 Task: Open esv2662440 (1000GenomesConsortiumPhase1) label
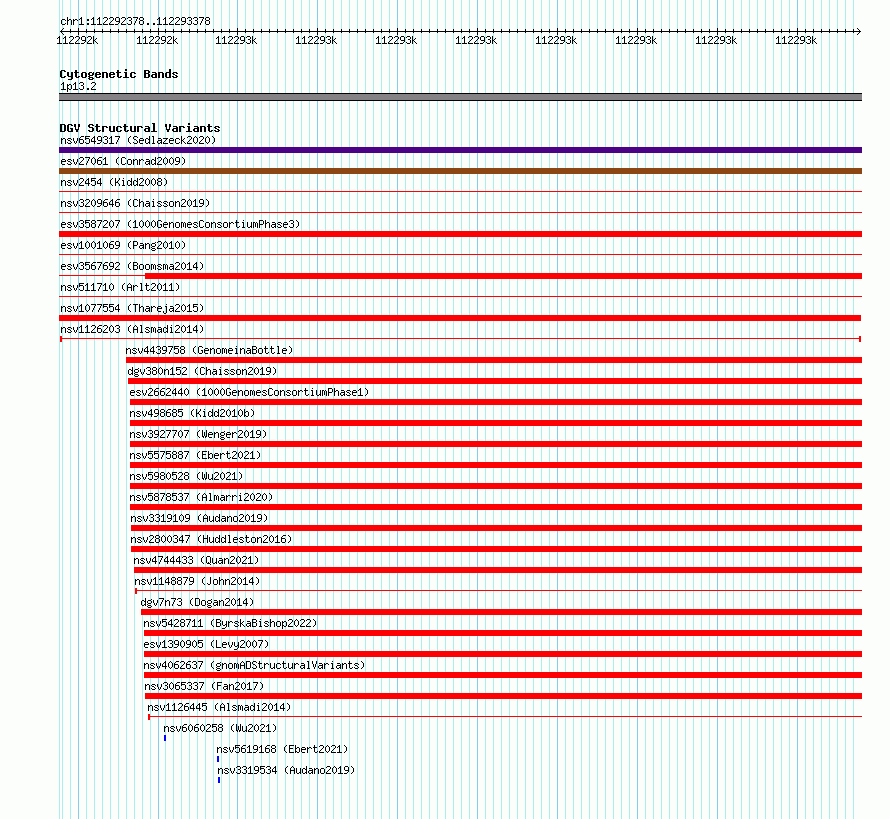pos(249,392)
